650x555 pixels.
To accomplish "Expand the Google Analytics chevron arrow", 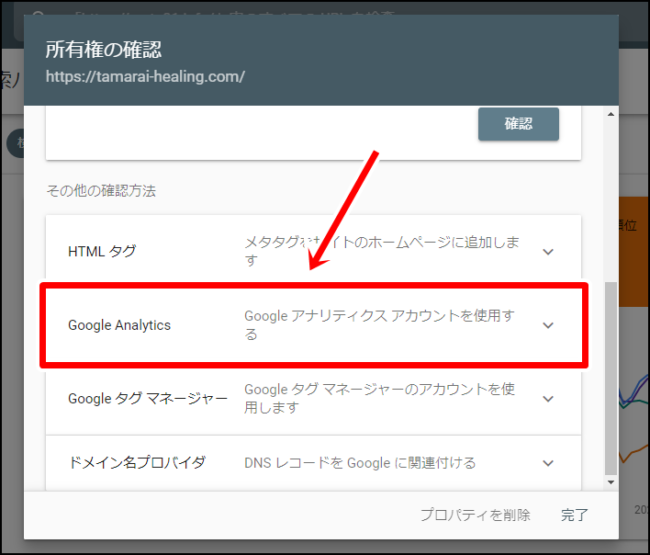I will tap(548, 325).
